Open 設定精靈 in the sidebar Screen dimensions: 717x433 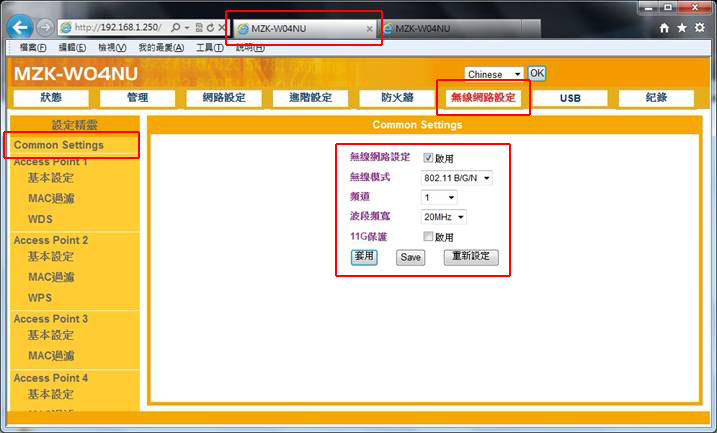click(x=75, y=125)
